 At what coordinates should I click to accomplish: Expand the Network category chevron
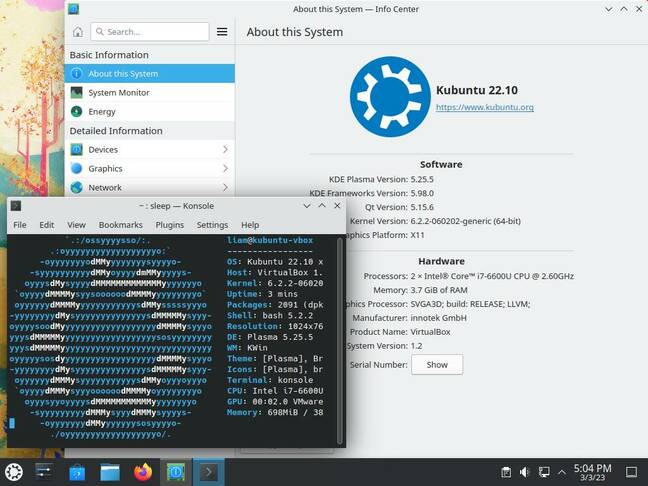coord(225,188)
